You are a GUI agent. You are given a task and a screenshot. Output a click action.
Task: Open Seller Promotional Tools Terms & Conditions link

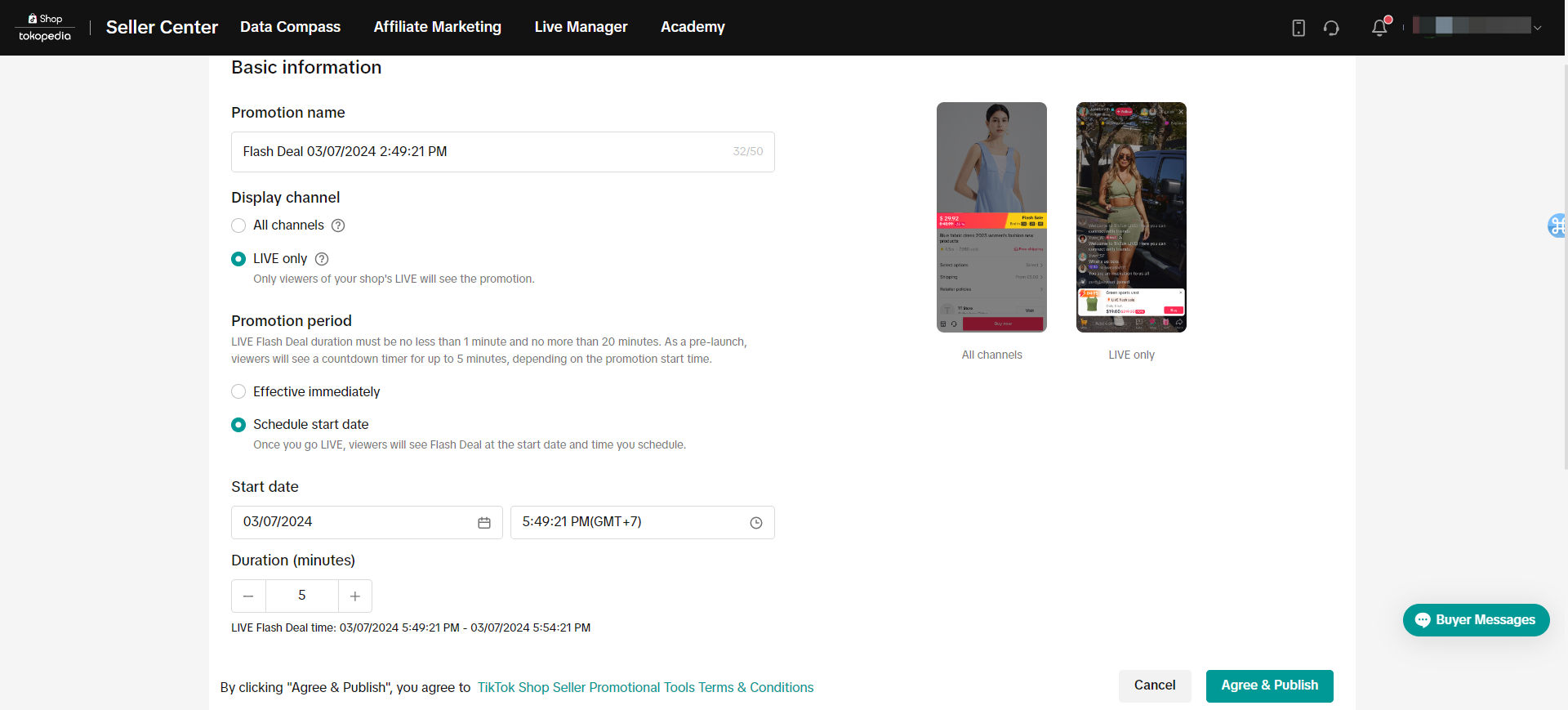click(x=645, y=688)
